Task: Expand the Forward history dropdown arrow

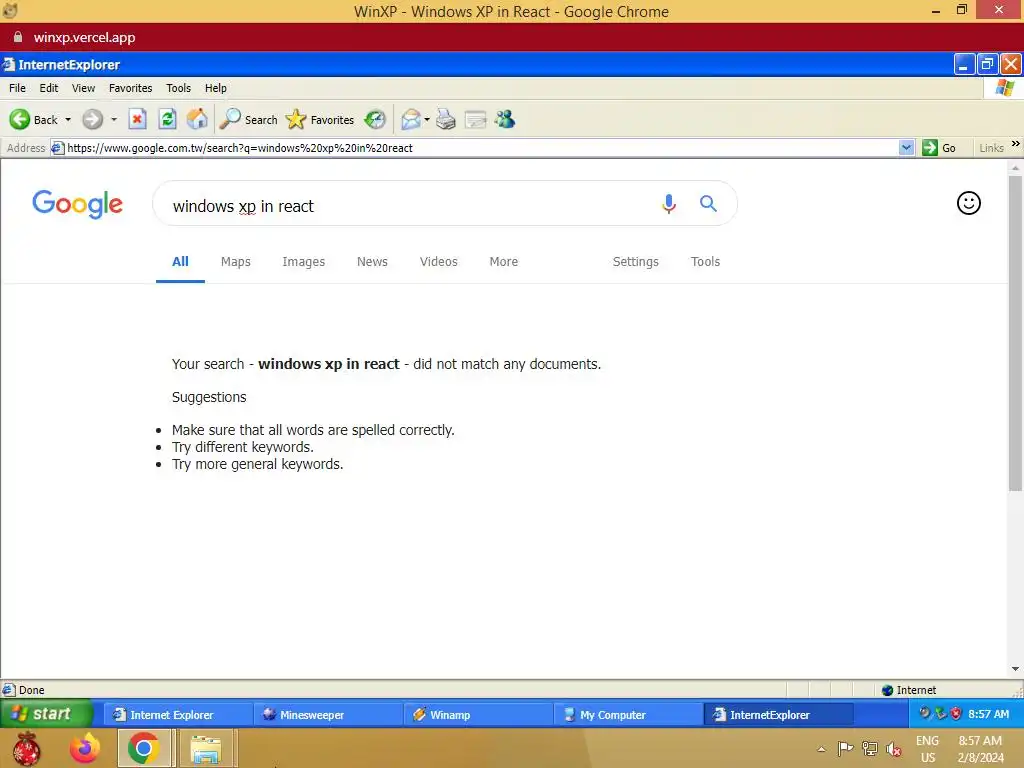Action: [x=114, y=120]
